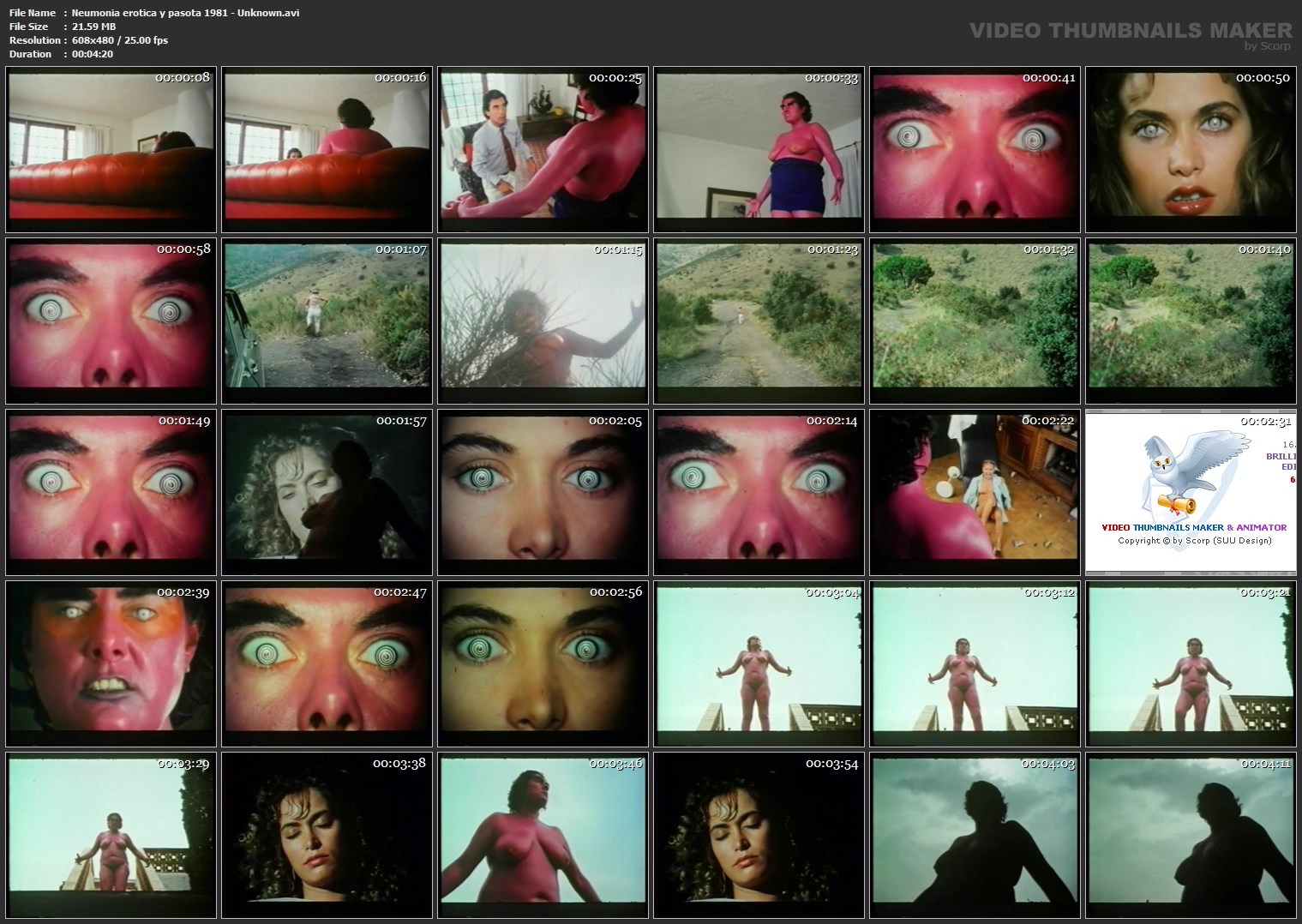The image size is (1302, 924).
Task: Select the spiral-eyes frame at 00:01:49
Action: point(111,492)
